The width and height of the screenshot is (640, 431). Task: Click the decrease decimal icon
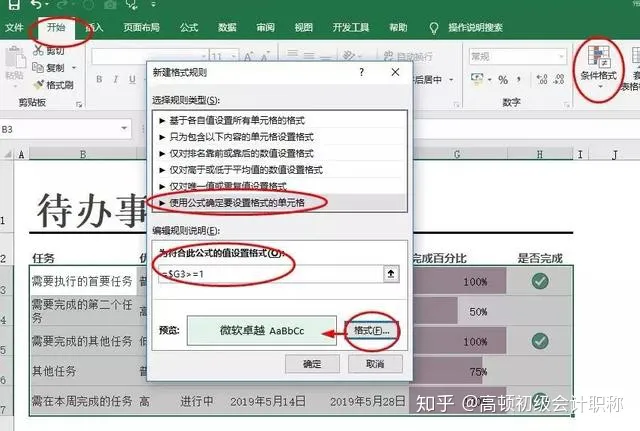coord(558,79)
